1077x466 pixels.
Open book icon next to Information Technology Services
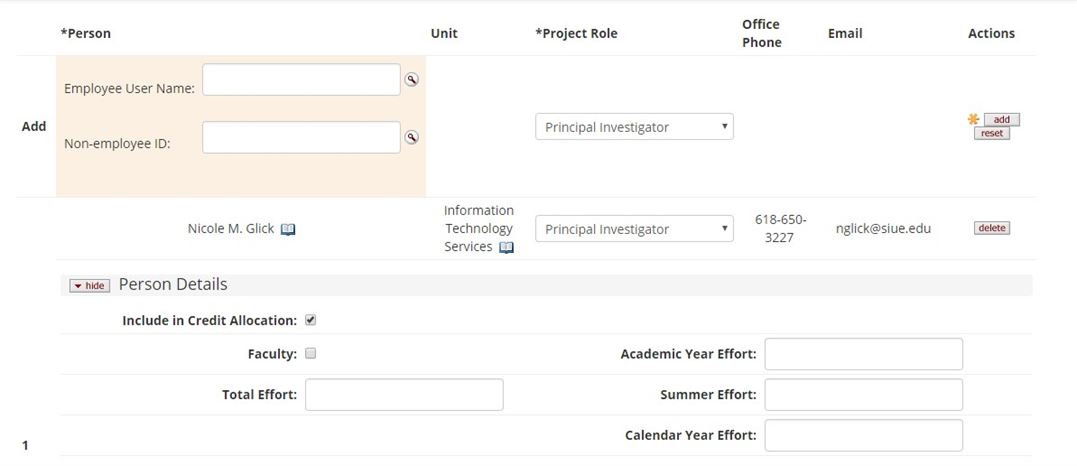coord(506,247)
